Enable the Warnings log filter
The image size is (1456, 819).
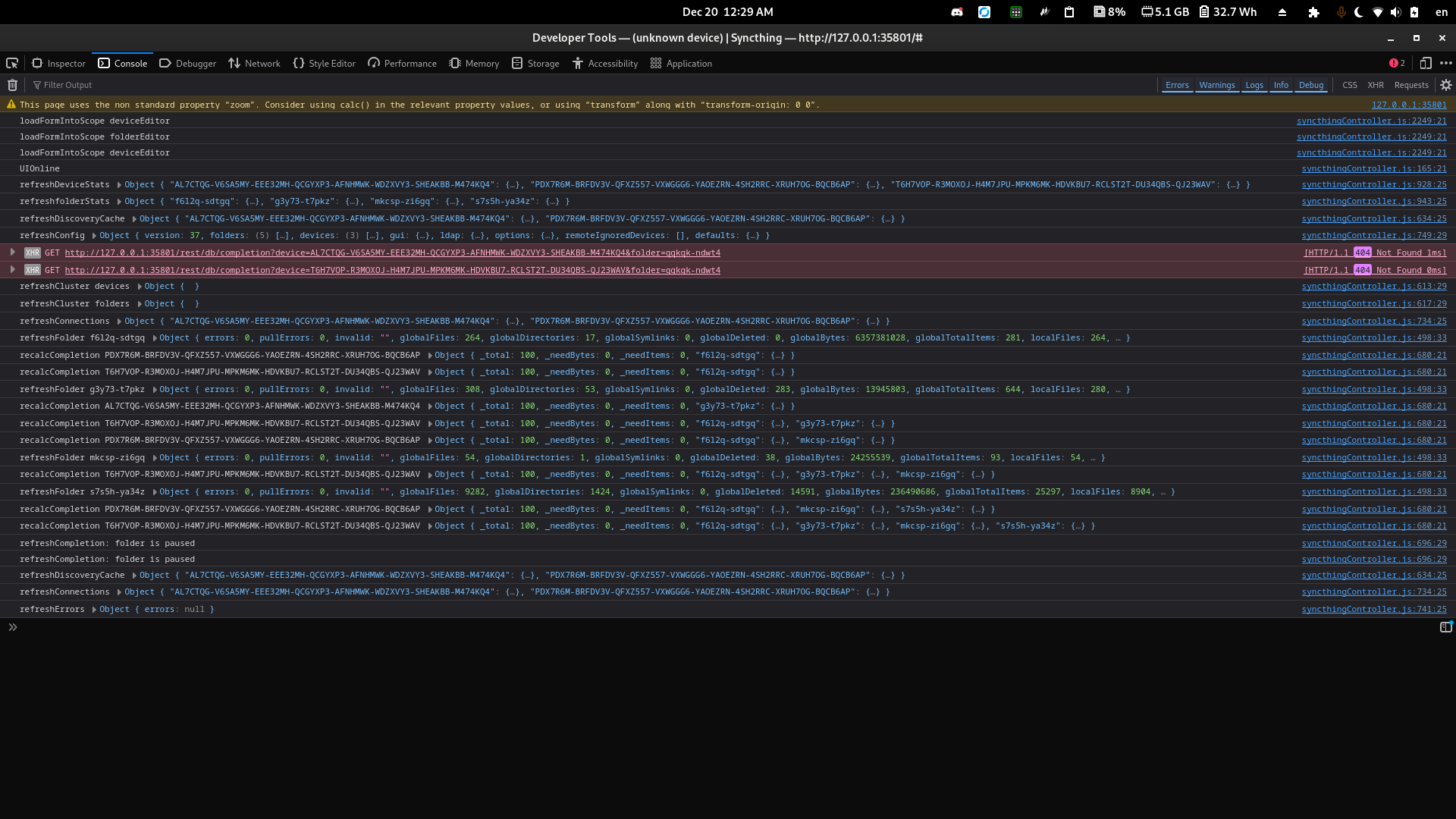1217,85
